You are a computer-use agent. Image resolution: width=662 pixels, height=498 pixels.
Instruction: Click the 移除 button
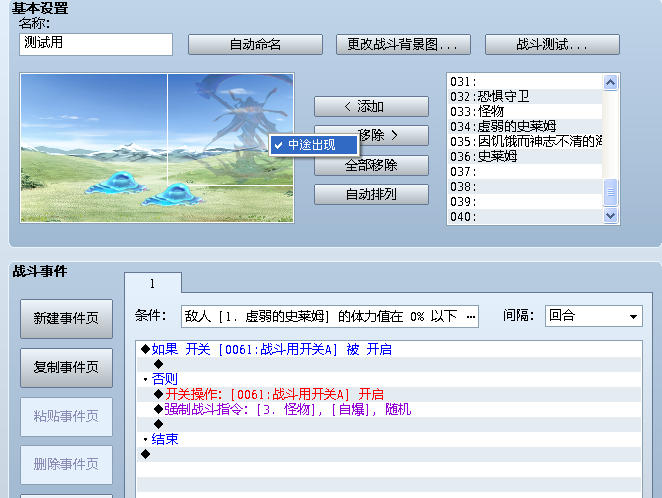(x=393, y=135)
